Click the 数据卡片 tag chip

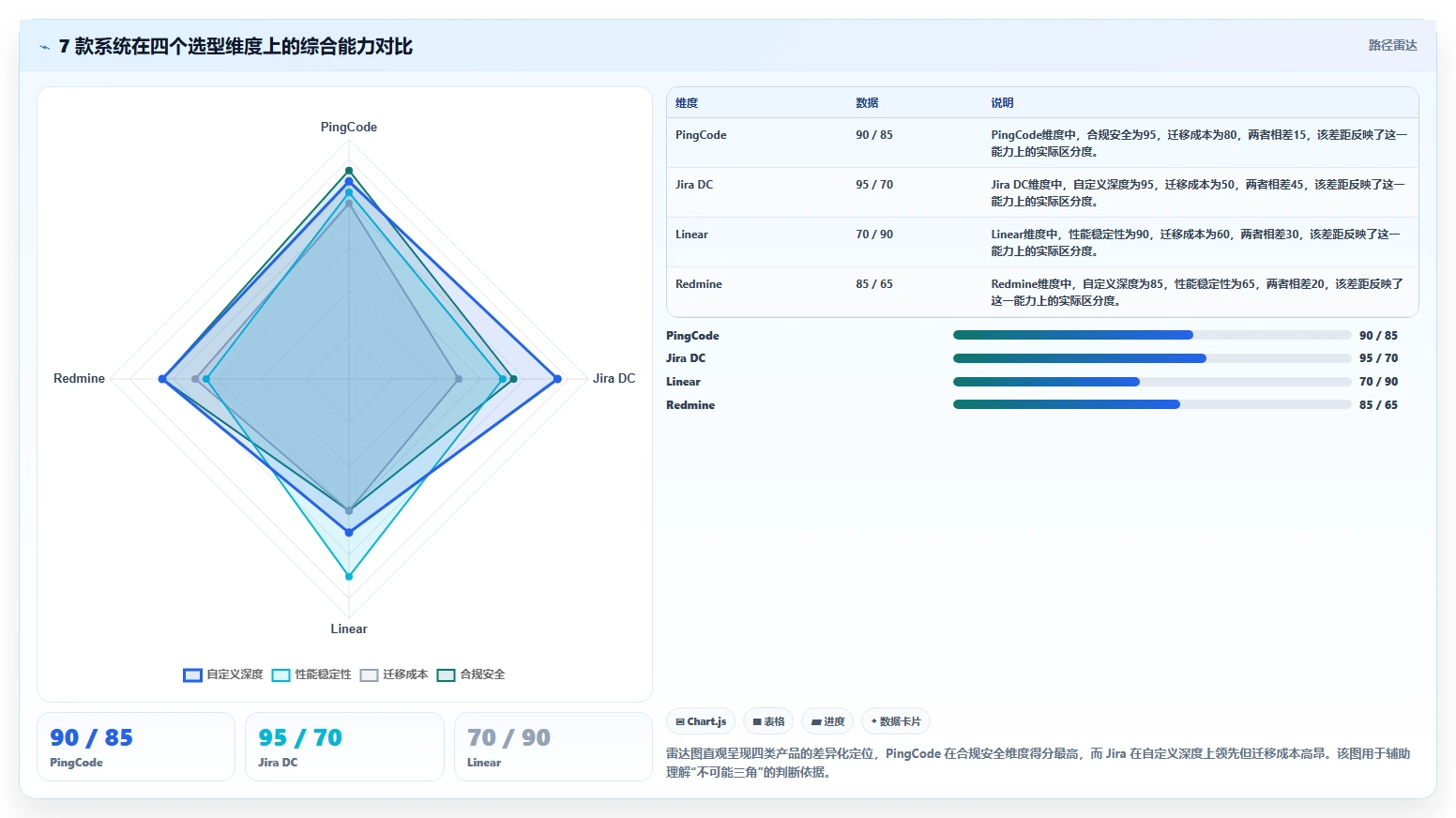pyautogui.click(x=896, y=721)
